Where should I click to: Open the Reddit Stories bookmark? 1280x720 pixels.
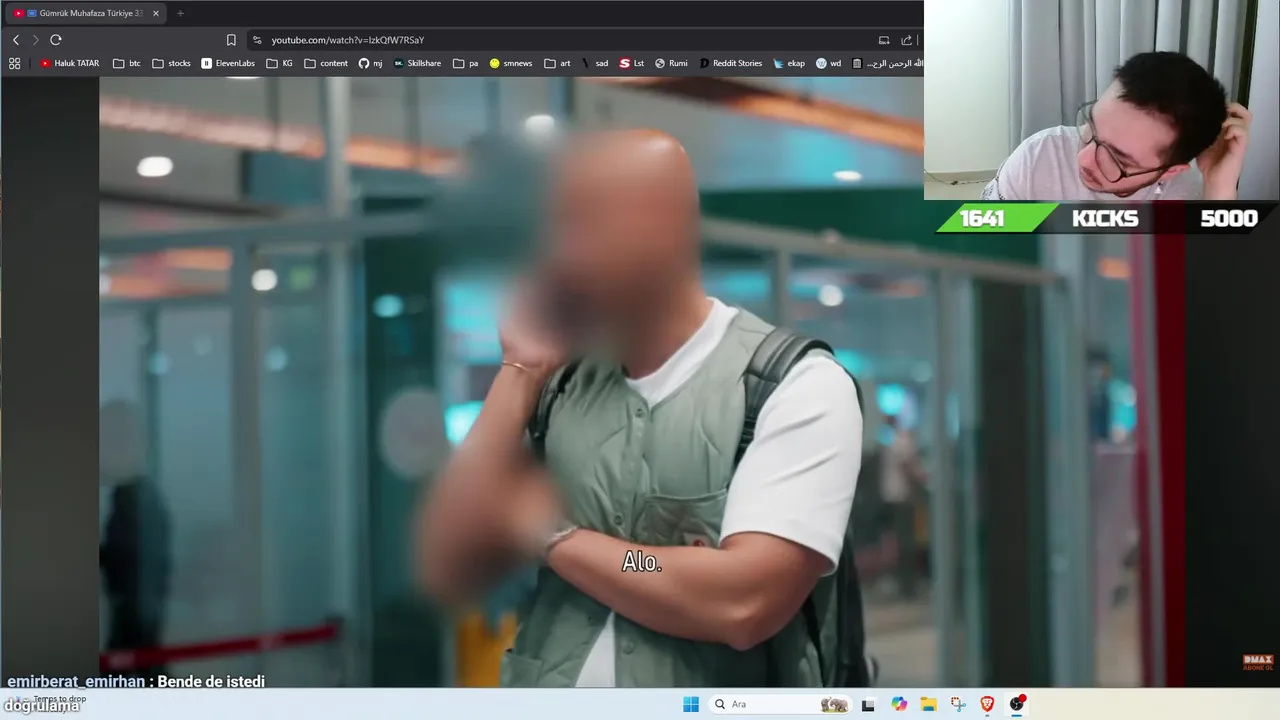click(x=731, y=63)
